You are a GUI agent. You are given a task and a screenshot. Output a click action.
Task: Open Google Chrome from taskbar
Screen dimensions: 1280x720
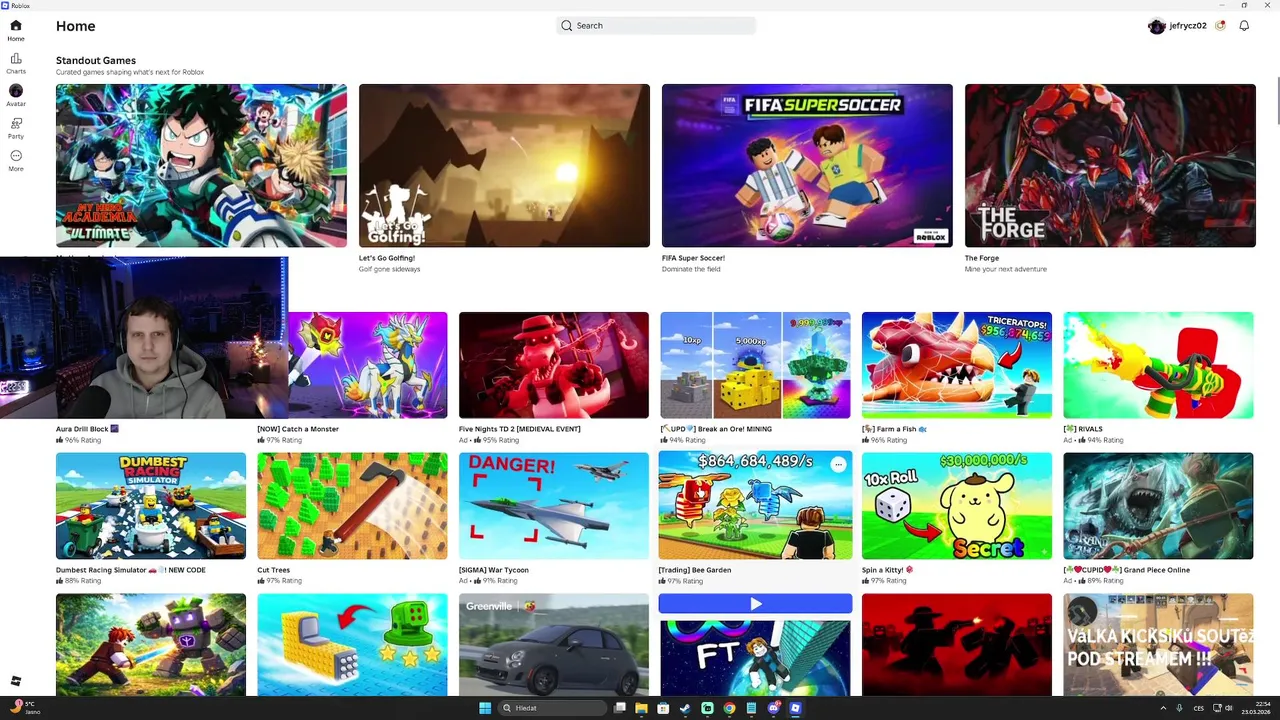729,708
